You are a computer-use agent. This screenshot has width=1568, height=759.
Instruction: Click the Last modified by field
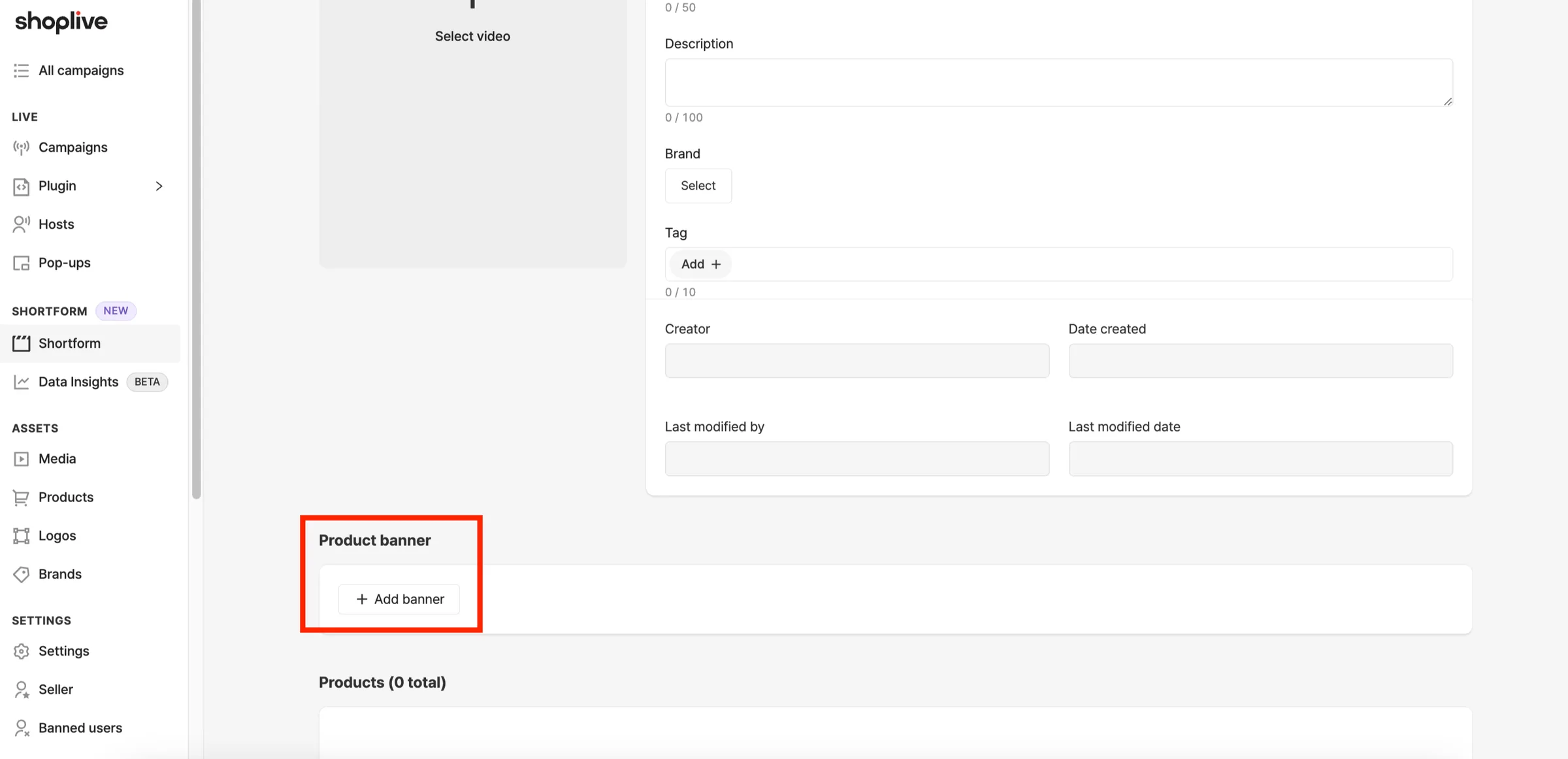coord(857,459)
